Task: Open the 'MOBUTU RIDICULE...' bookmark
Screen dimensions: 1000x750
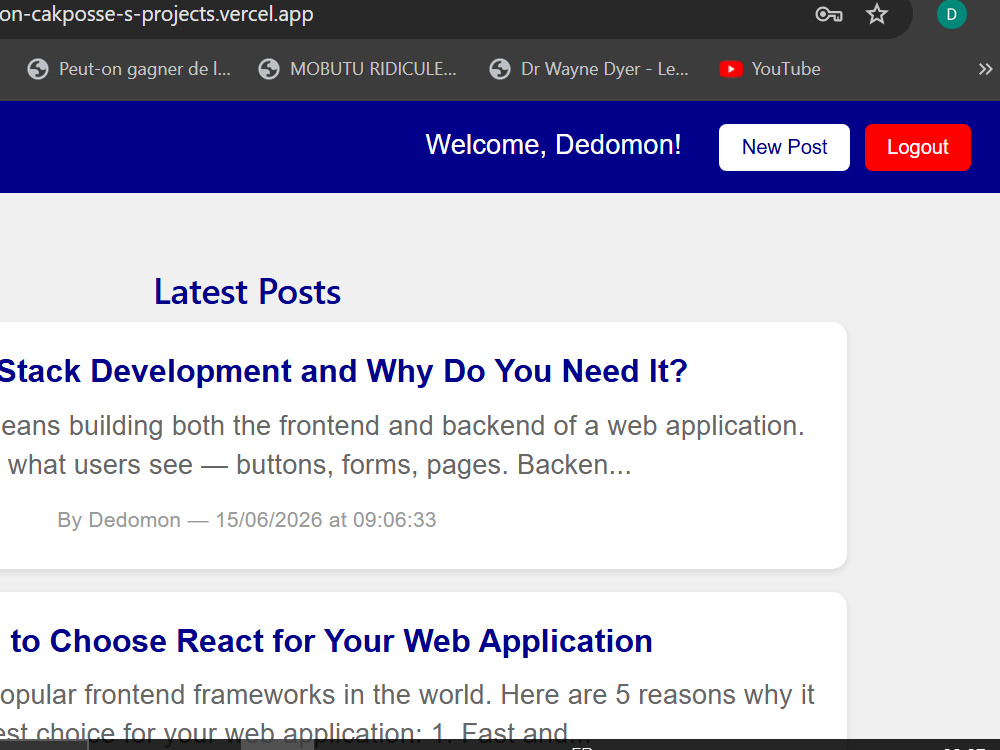Action: 358,69
